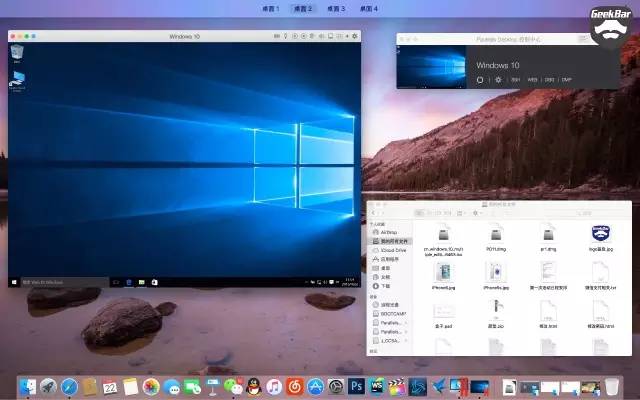640x400 pixels.
Task: Open Finder action gear dropdown
Action: pyautogui.click(x=477, y=213)
